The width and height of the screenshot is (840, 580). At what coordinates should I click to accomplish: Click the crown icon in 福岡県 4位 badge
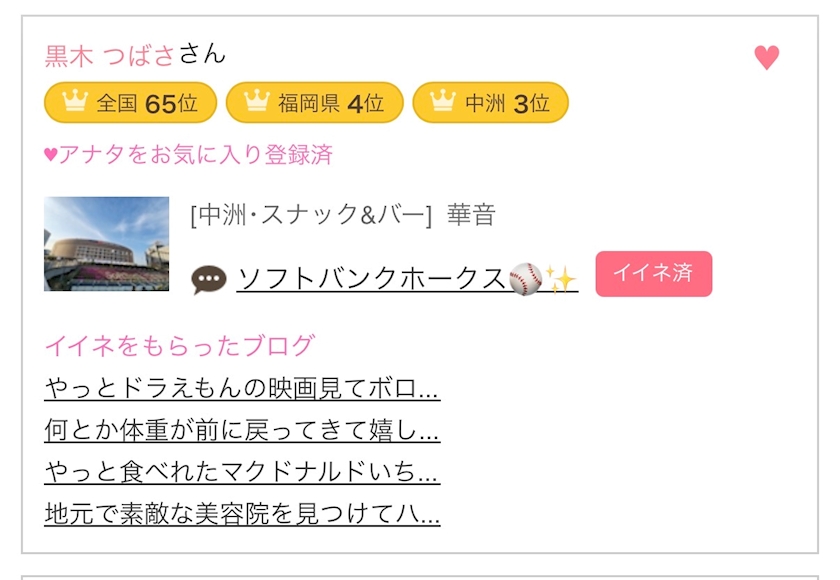click(x=257, y=102)
